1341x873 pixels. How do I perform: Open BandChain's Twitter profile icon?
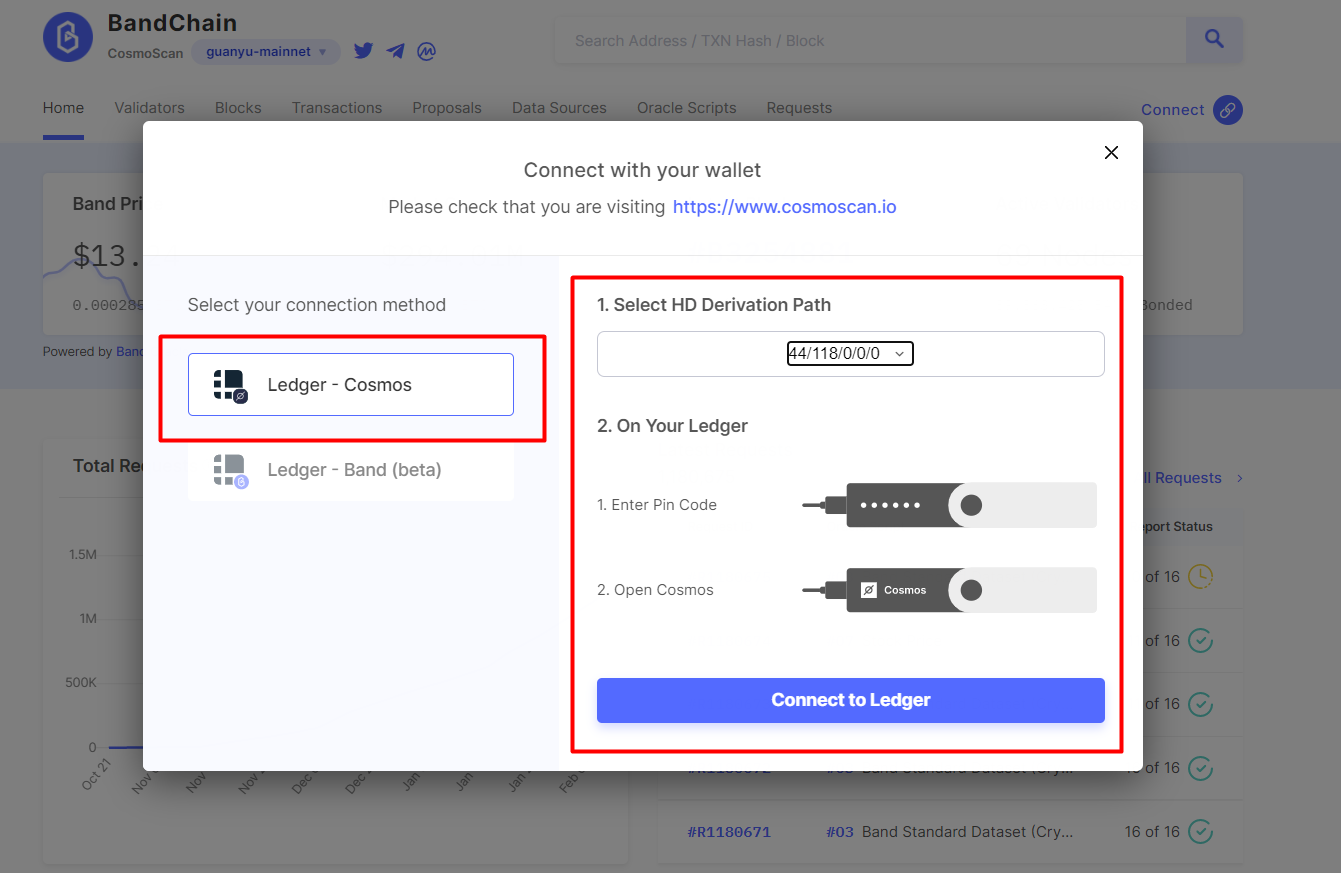pos(363,50)
